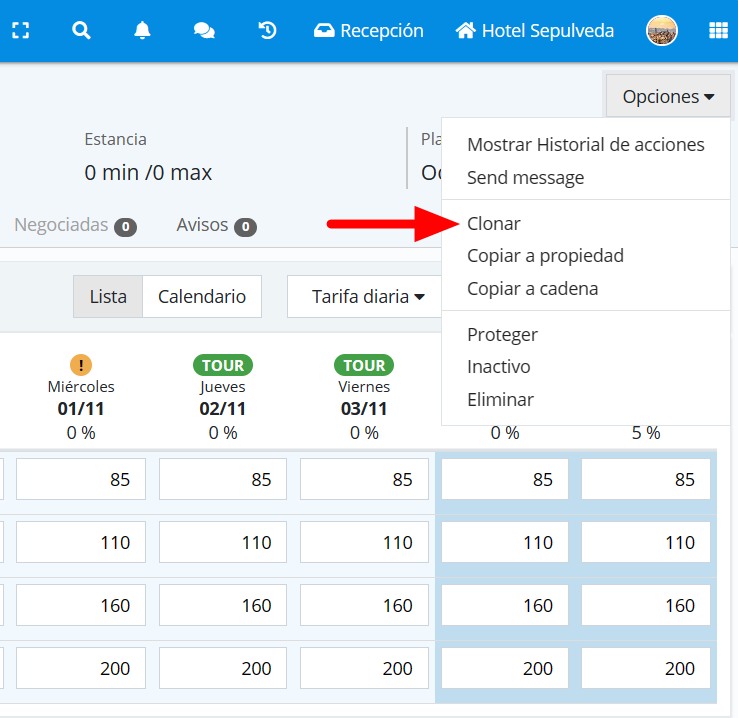Open the notifications bell icon

click(142, 31)
